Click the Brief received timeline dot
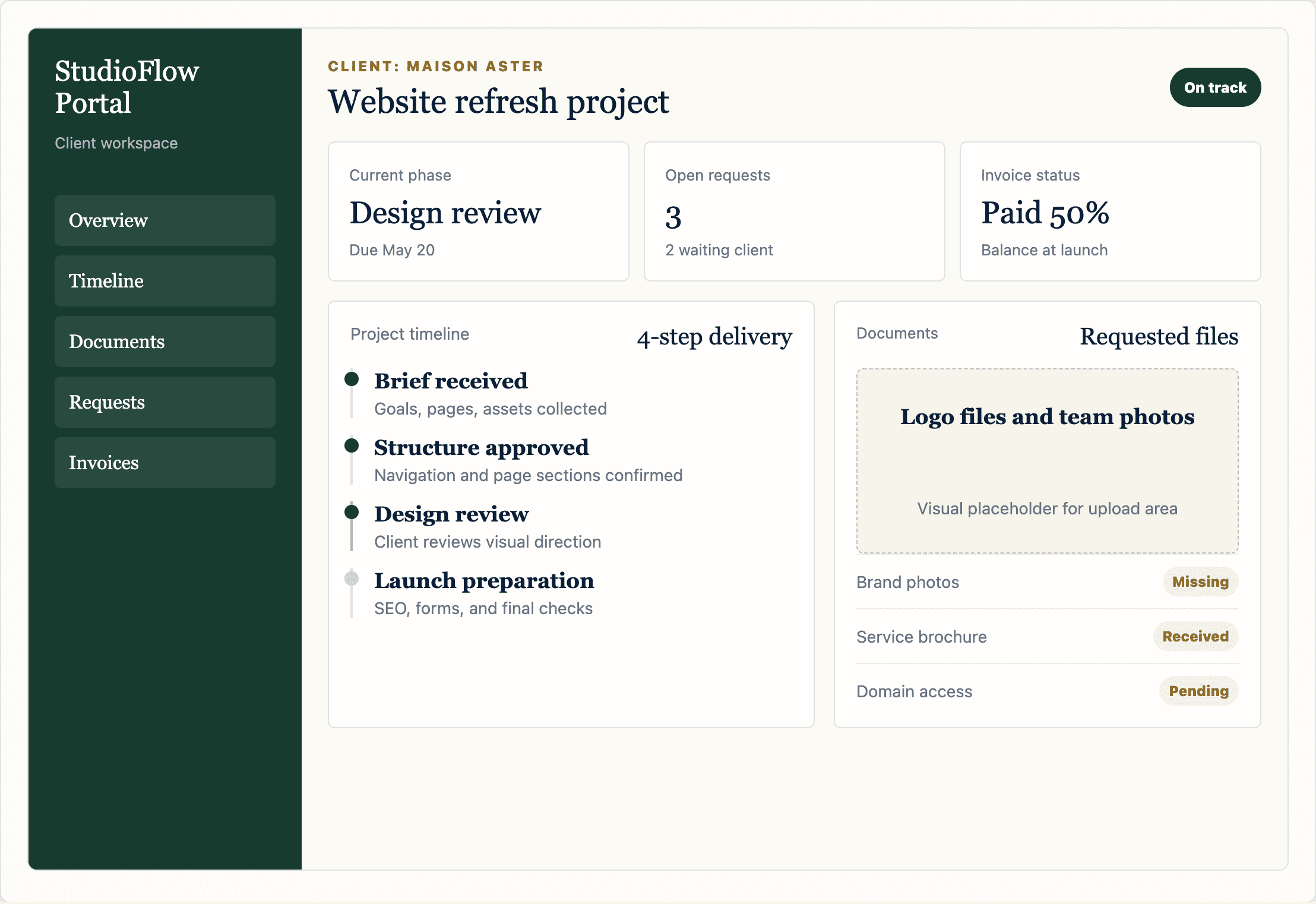Screen dimensions: 1316x904 (x=352, y=379)
